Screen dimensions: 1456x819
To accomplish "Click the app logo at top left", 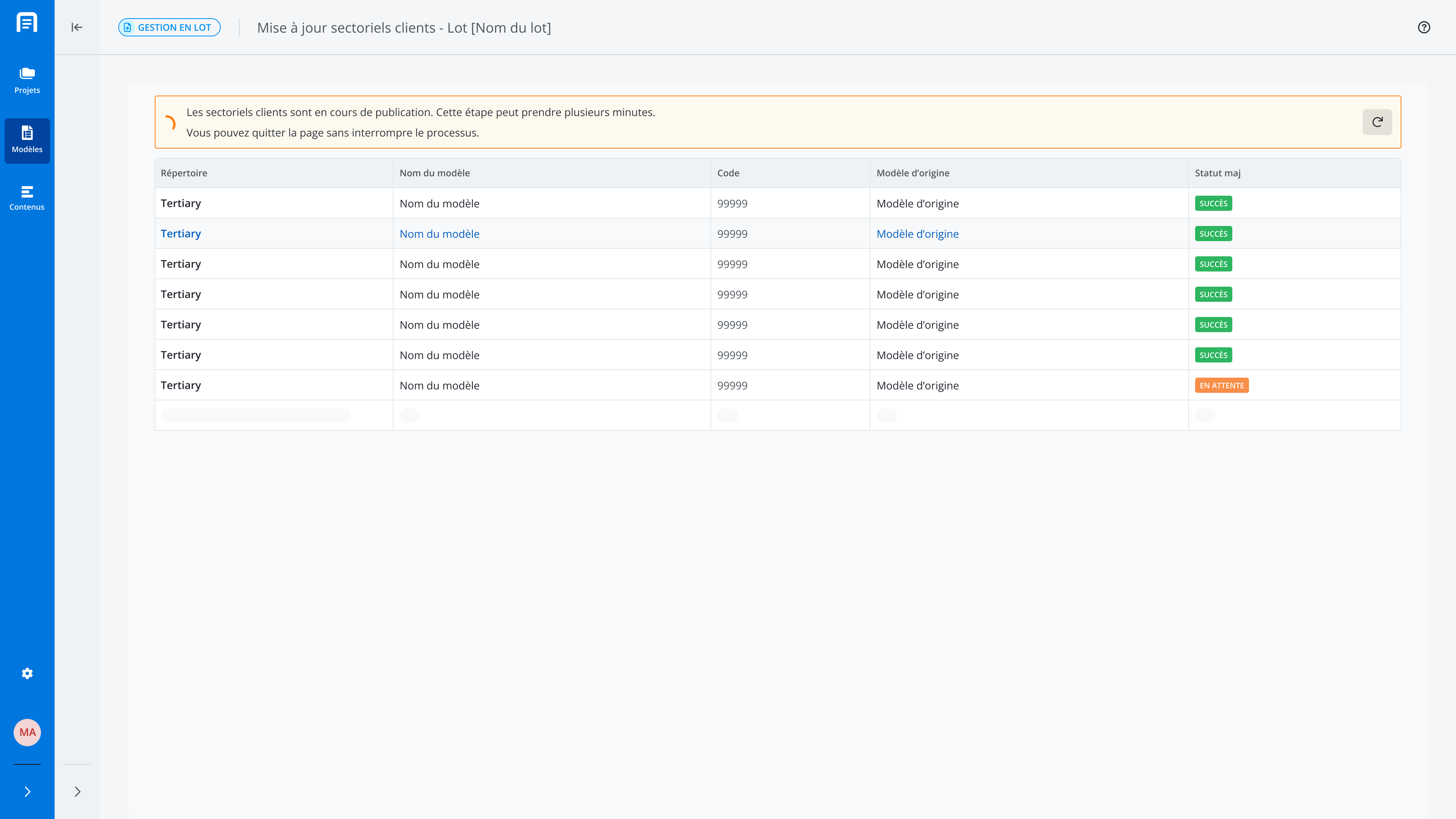I will [x=27, y=23].
